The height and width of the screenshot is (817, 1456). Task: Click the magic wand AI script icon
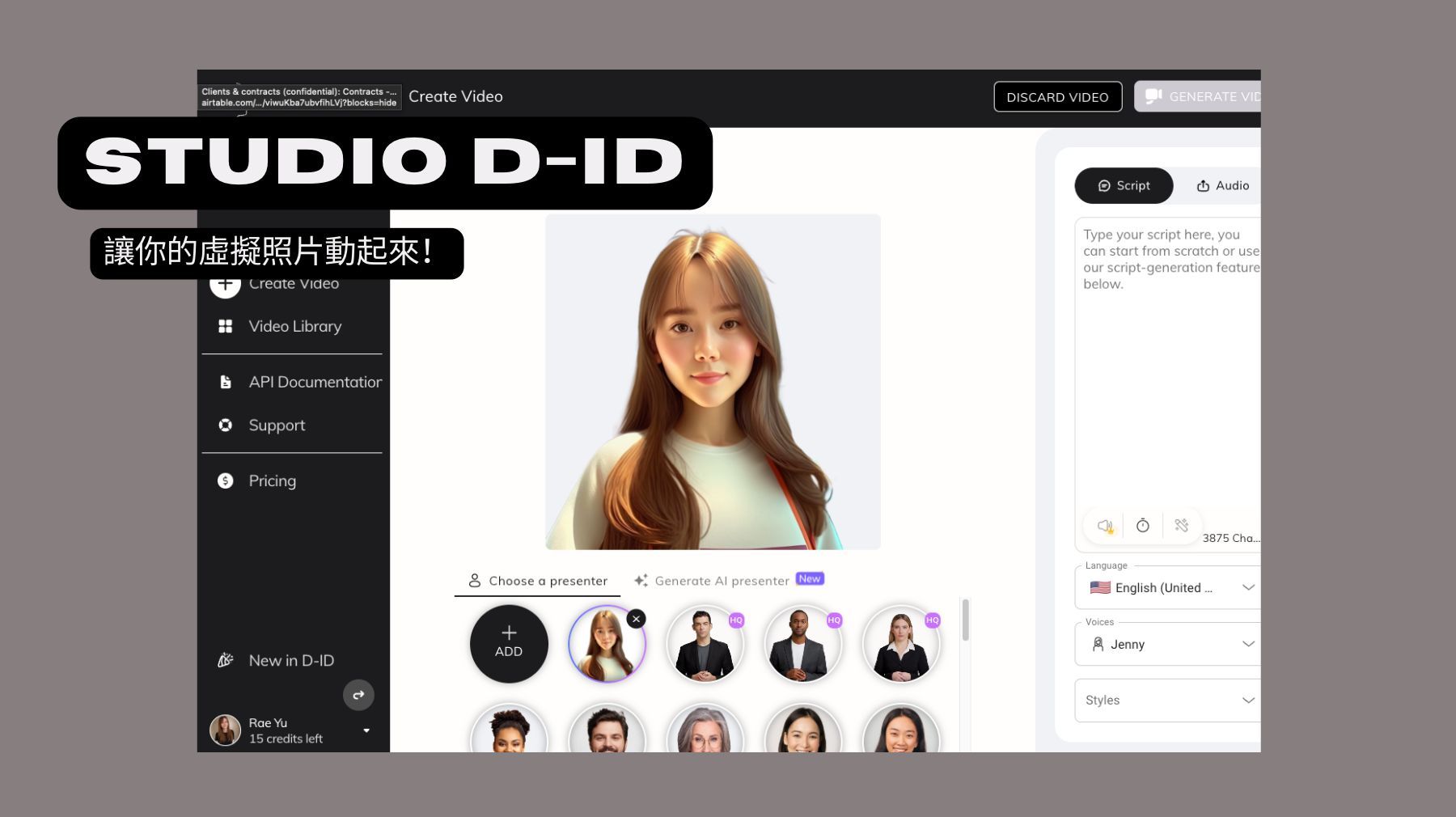(x=1182, y=526)
